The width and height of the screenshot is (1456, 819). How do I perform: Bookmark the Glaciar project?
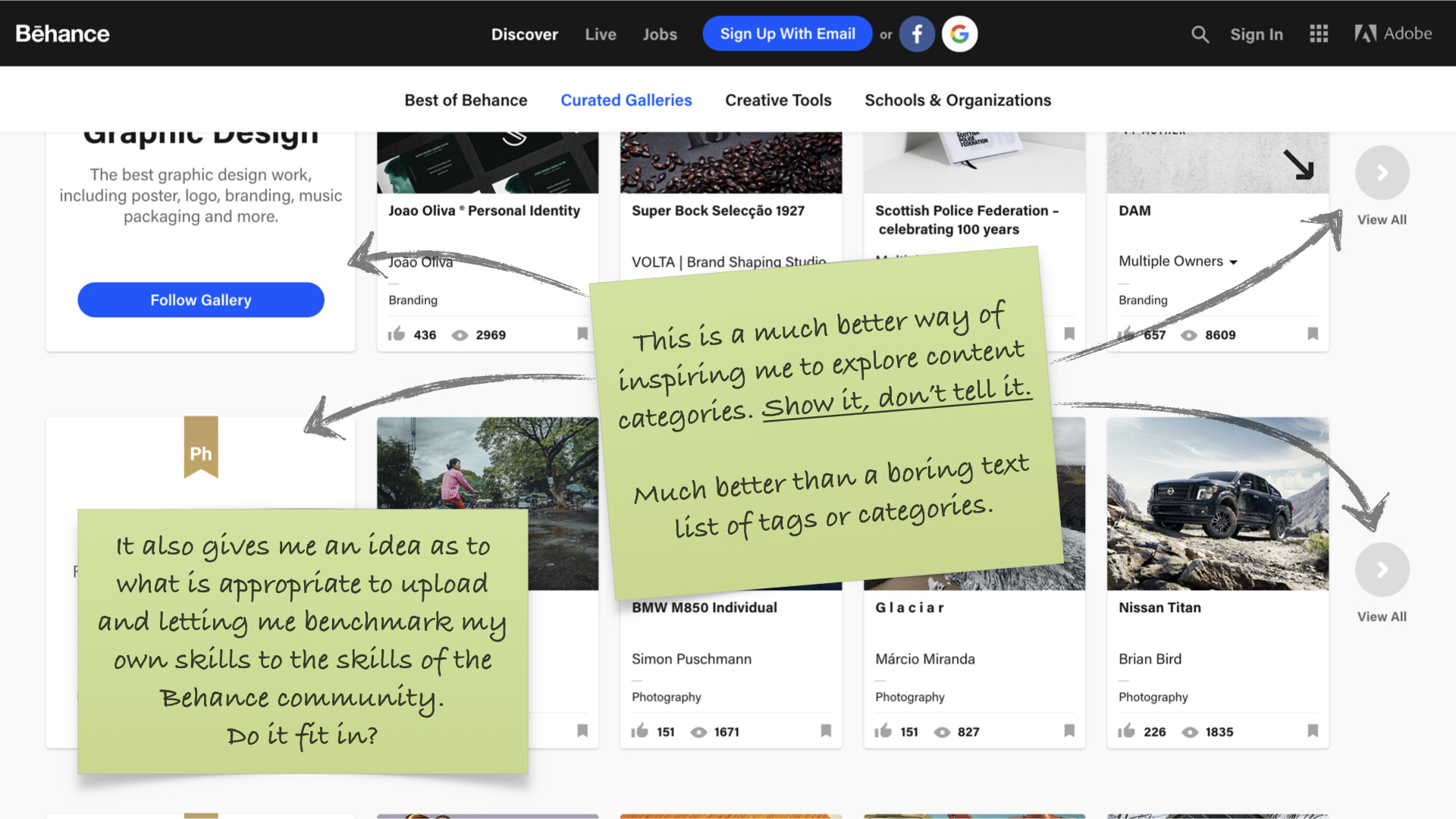[x=1069, y=731]
